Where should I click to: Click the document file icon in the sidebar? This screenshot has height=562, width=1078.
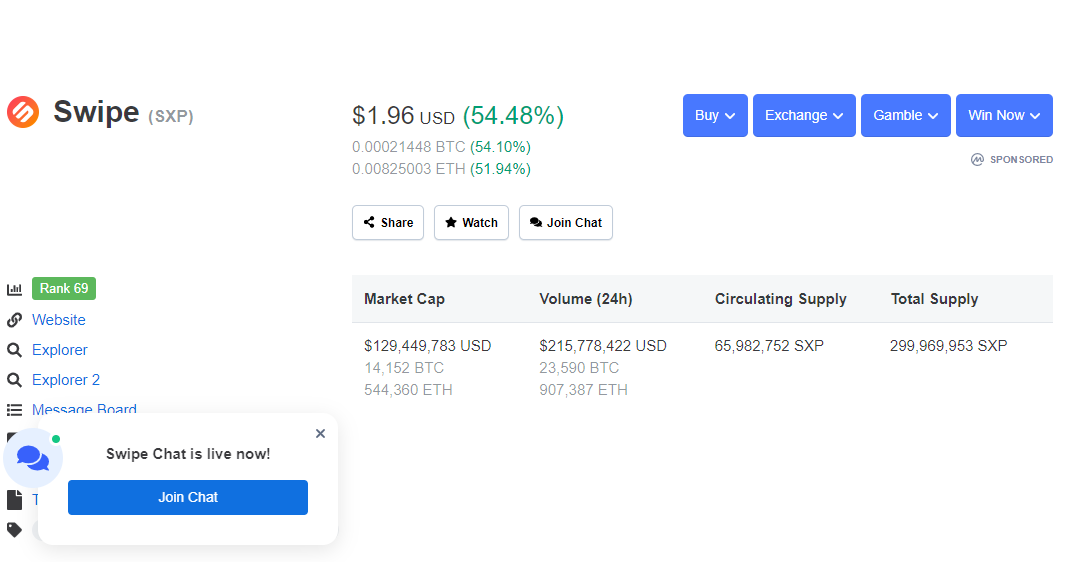[14, 499]
